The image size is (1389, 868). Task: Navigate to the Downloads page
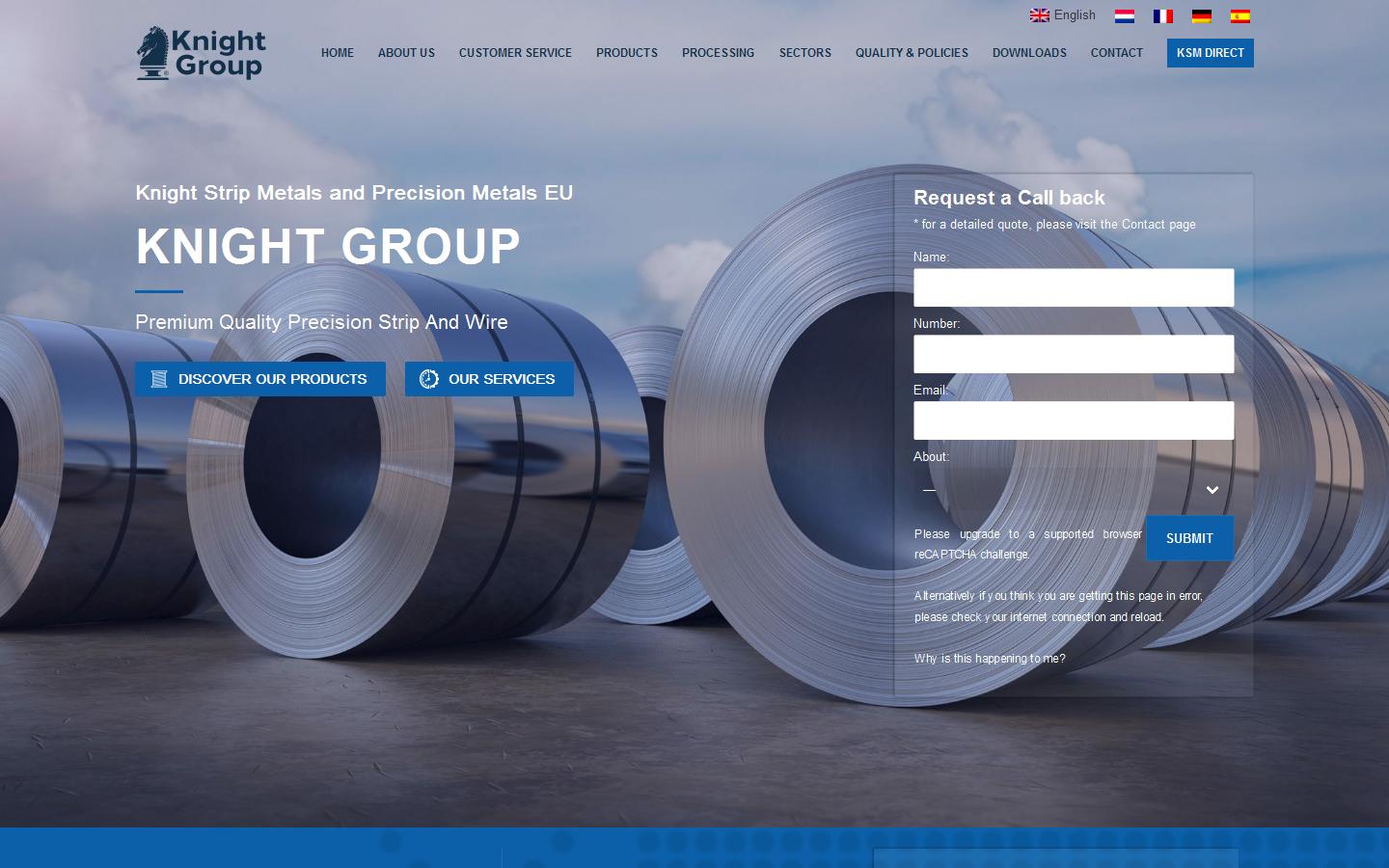1029,53
